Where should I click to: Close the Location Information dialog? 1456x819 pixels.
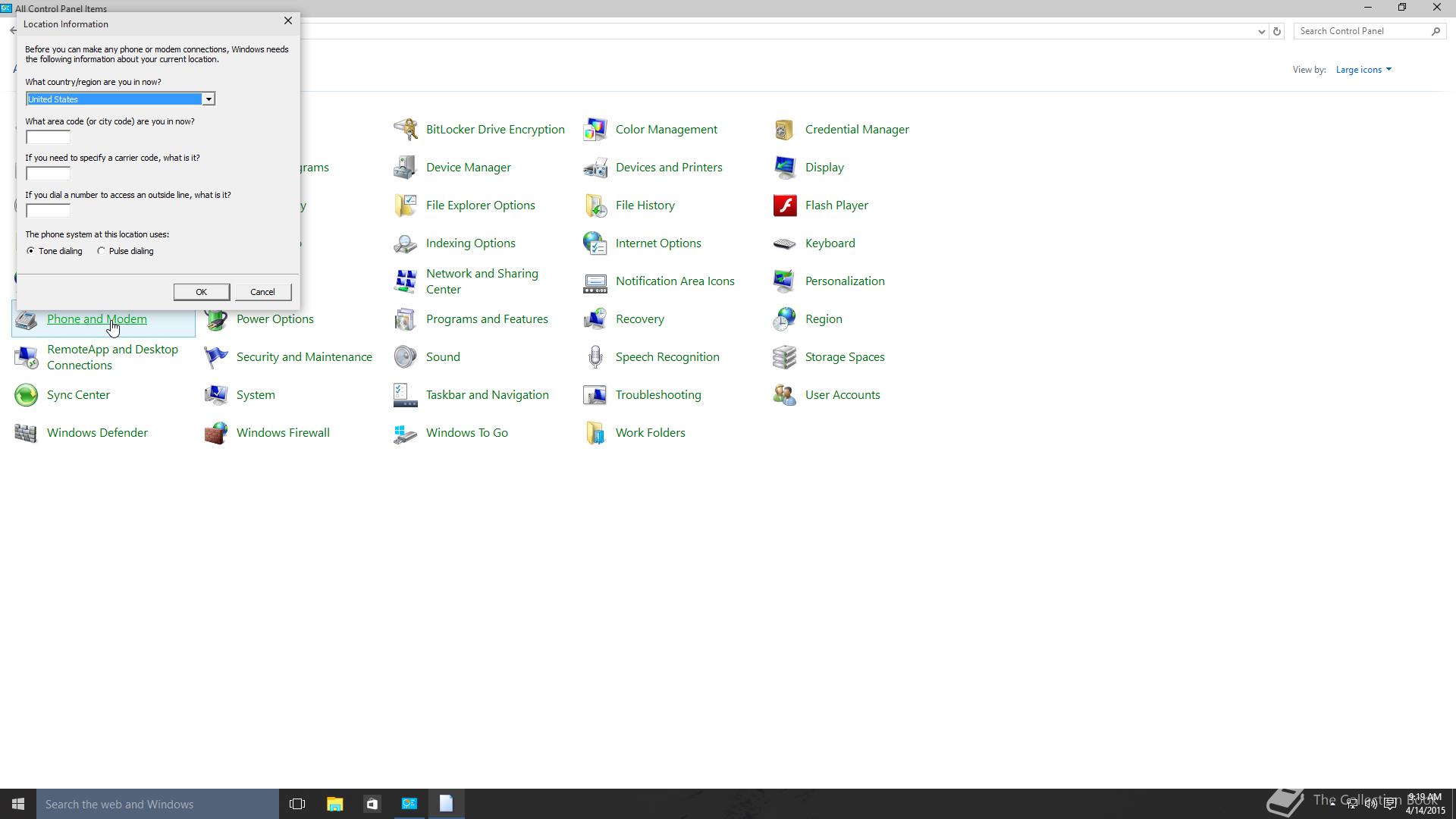click(x=287, y=20)
